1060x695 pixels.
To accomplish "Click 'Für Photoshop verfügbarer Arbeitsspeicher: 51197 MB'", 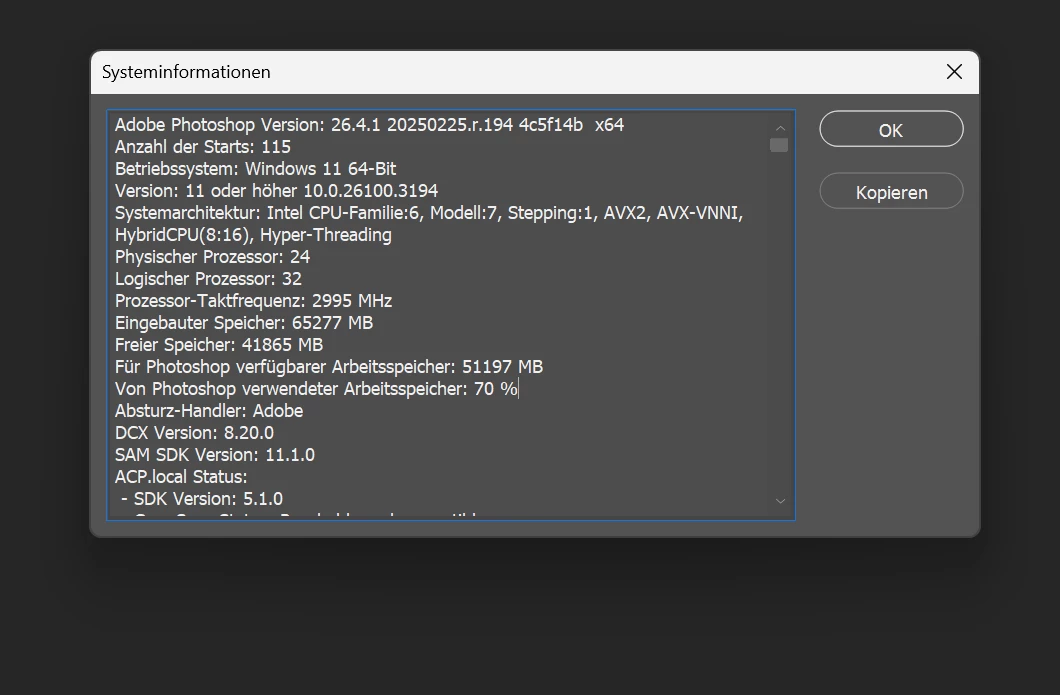I will tap(329, 367).
